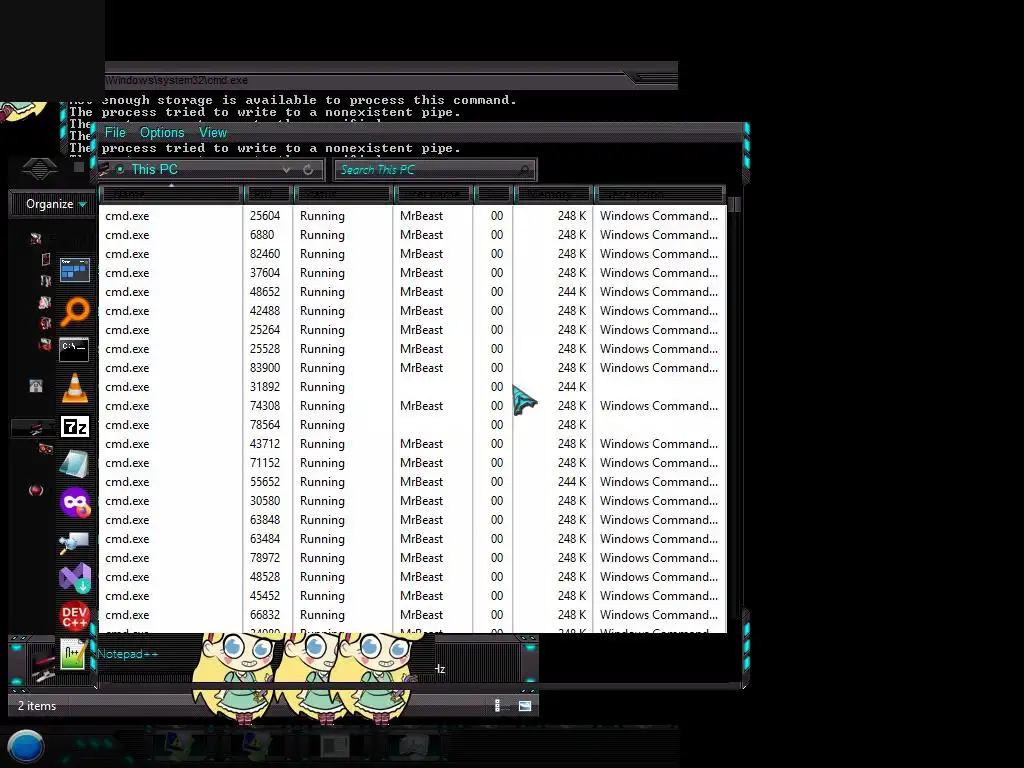Launch the purple masked browser icon
The width and height of the screenshot is (1024, 768).
(74, 503)
